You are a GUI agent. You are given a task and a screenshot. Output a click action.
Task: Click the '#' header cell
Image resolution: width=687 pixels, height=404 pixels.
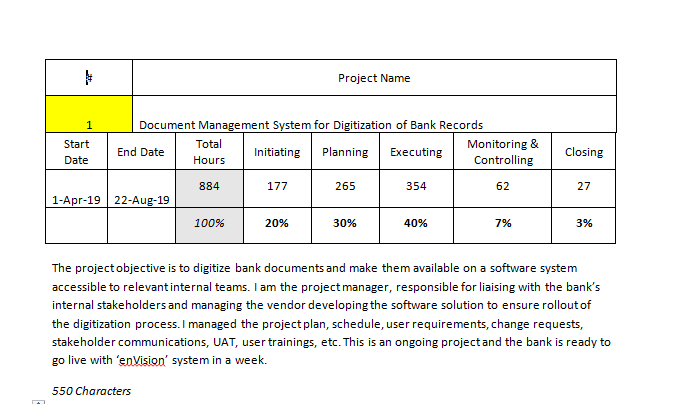89,78
